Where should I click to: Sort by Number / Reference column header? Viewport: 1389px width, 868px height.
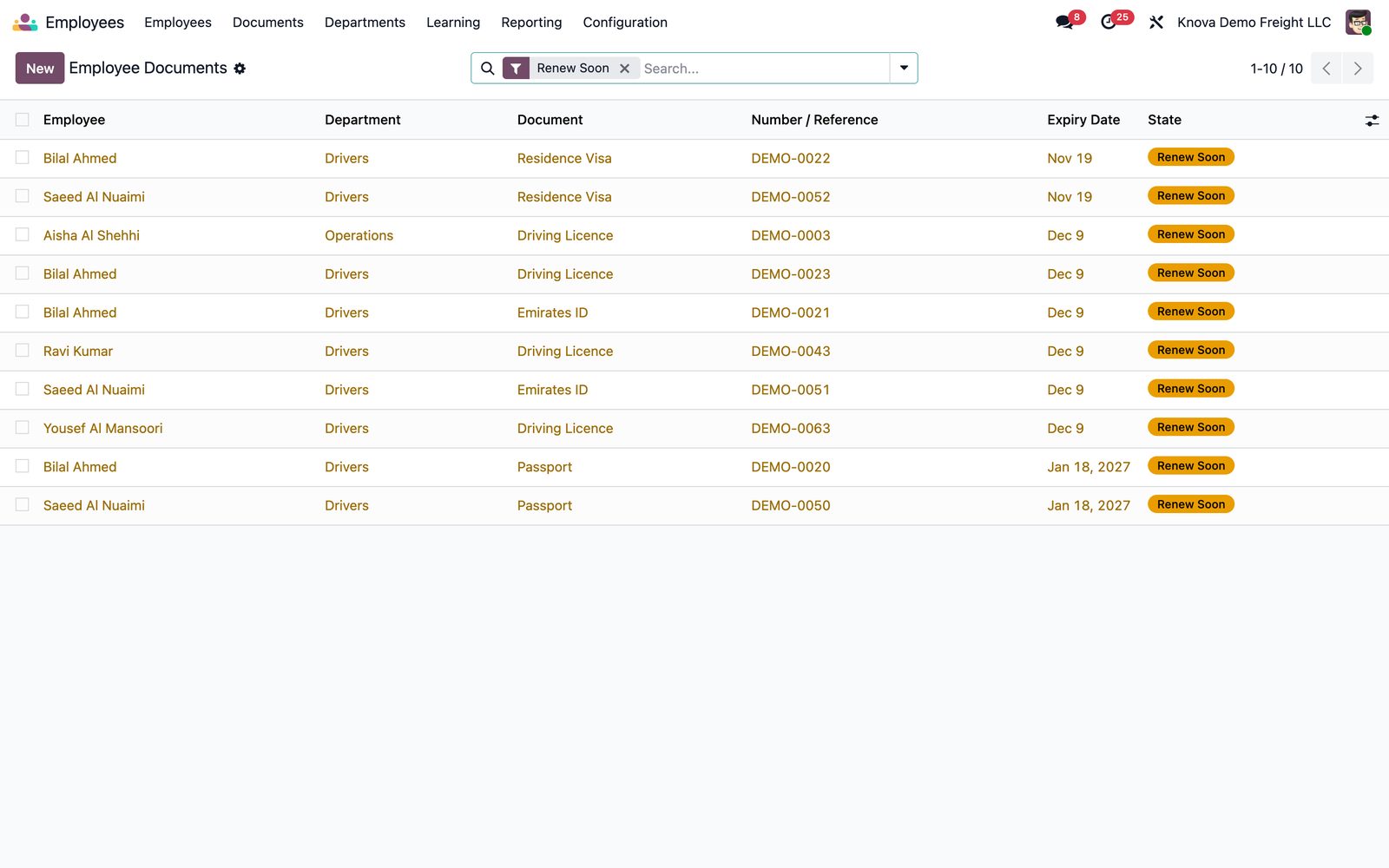814,120
